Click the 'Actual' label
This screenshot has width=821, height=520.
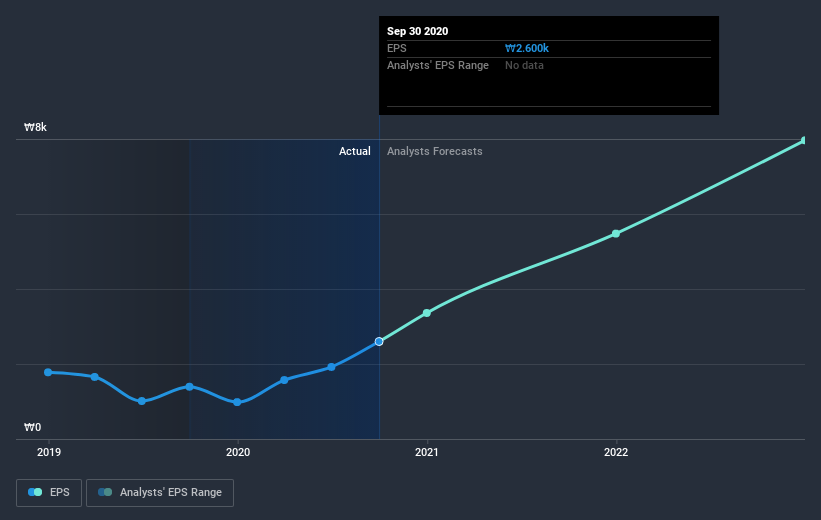point(354,151)
